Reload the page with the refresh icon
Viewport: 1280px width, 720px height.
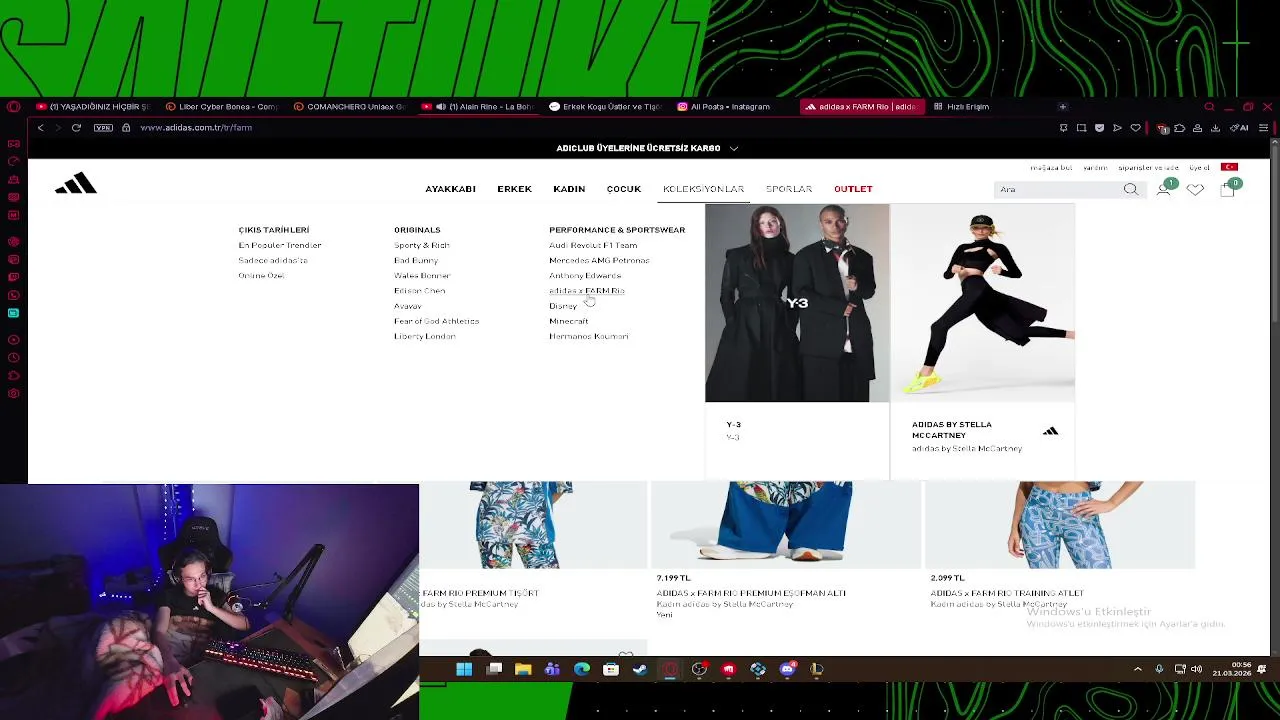(x=76, y=128)
